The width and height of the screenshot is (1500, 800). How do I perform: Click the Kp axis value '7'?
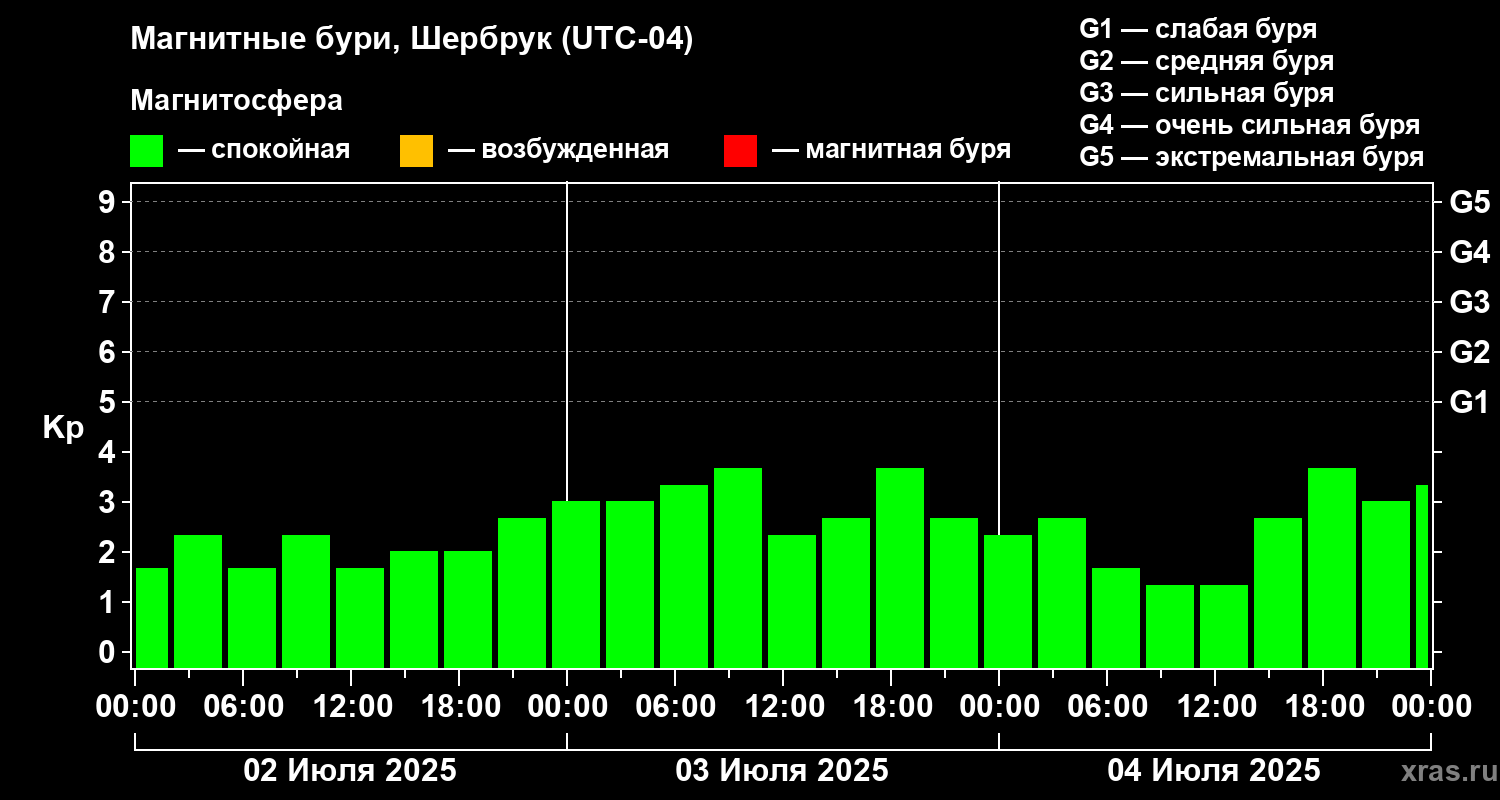(109, 302)
